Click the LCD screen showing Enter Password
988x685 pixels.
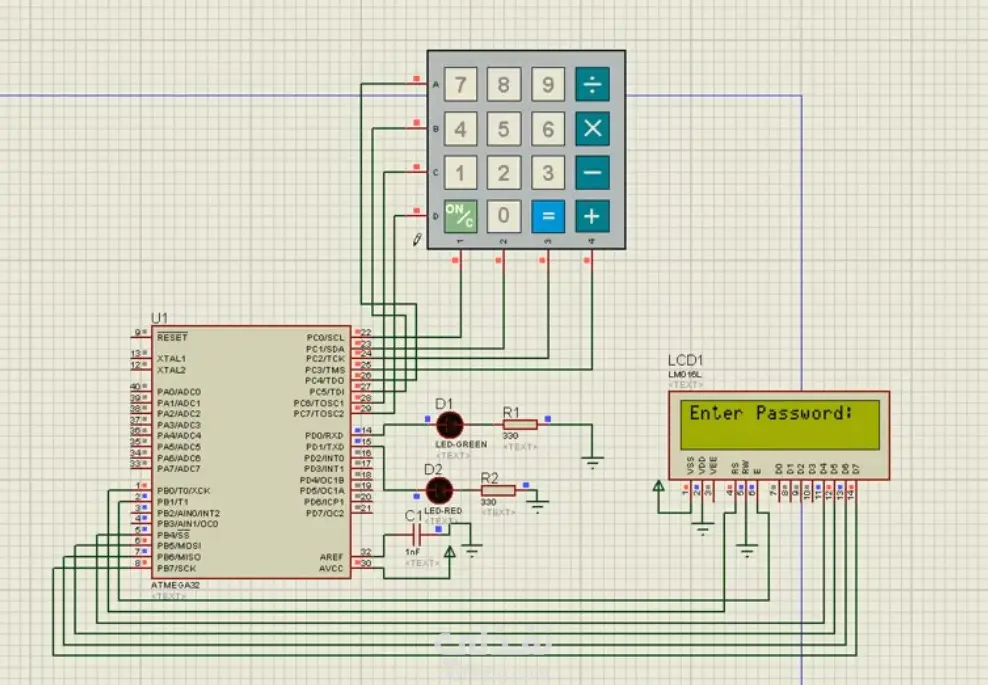pyautogui.click(x=779, y=425)
